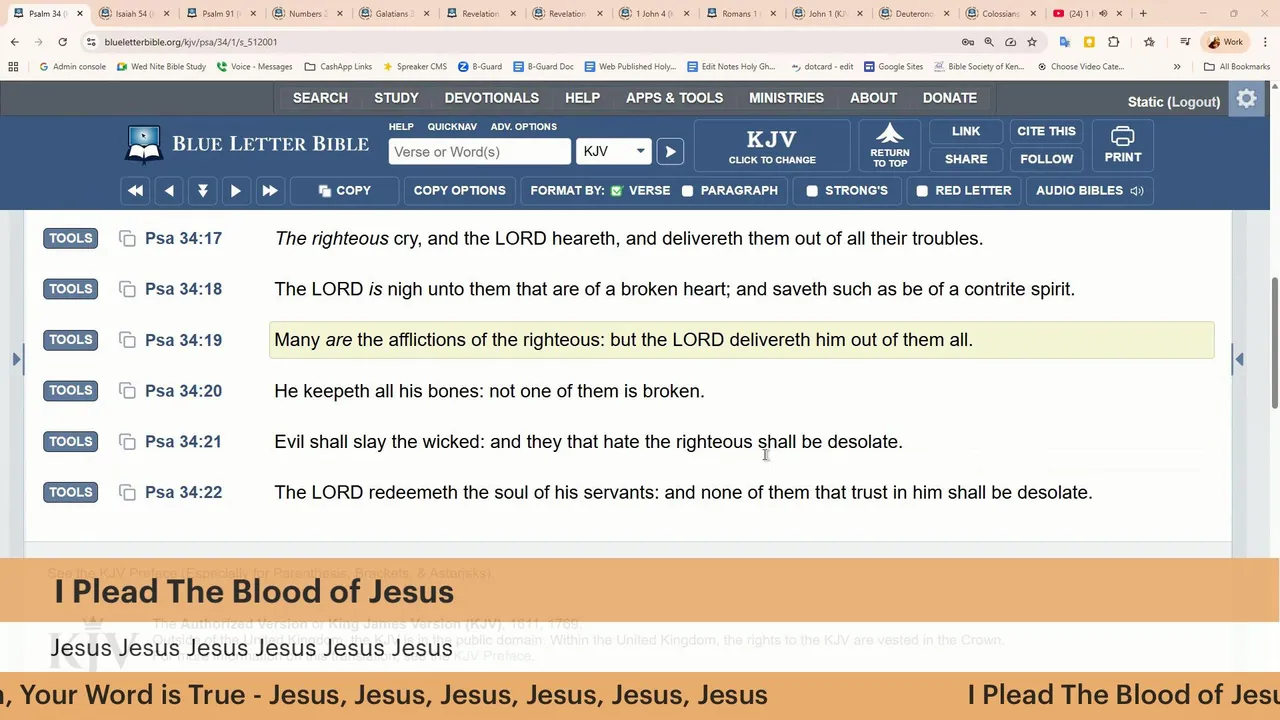Click the DONATE link

[x=949, y=98]
